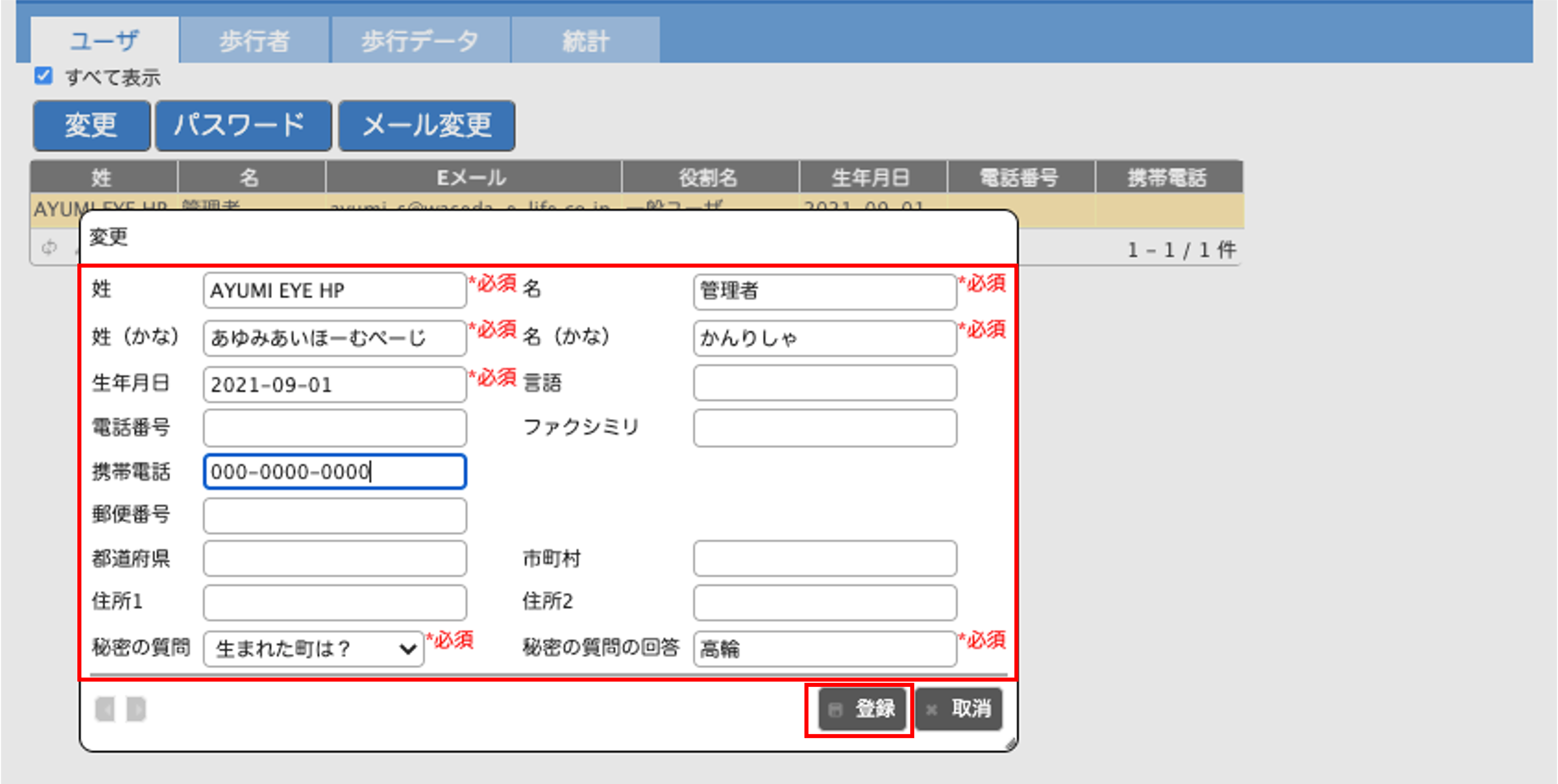Uncheck the すべて表示 checkbox
Viewport: 1558px width, 784px height.
(44, 76)
